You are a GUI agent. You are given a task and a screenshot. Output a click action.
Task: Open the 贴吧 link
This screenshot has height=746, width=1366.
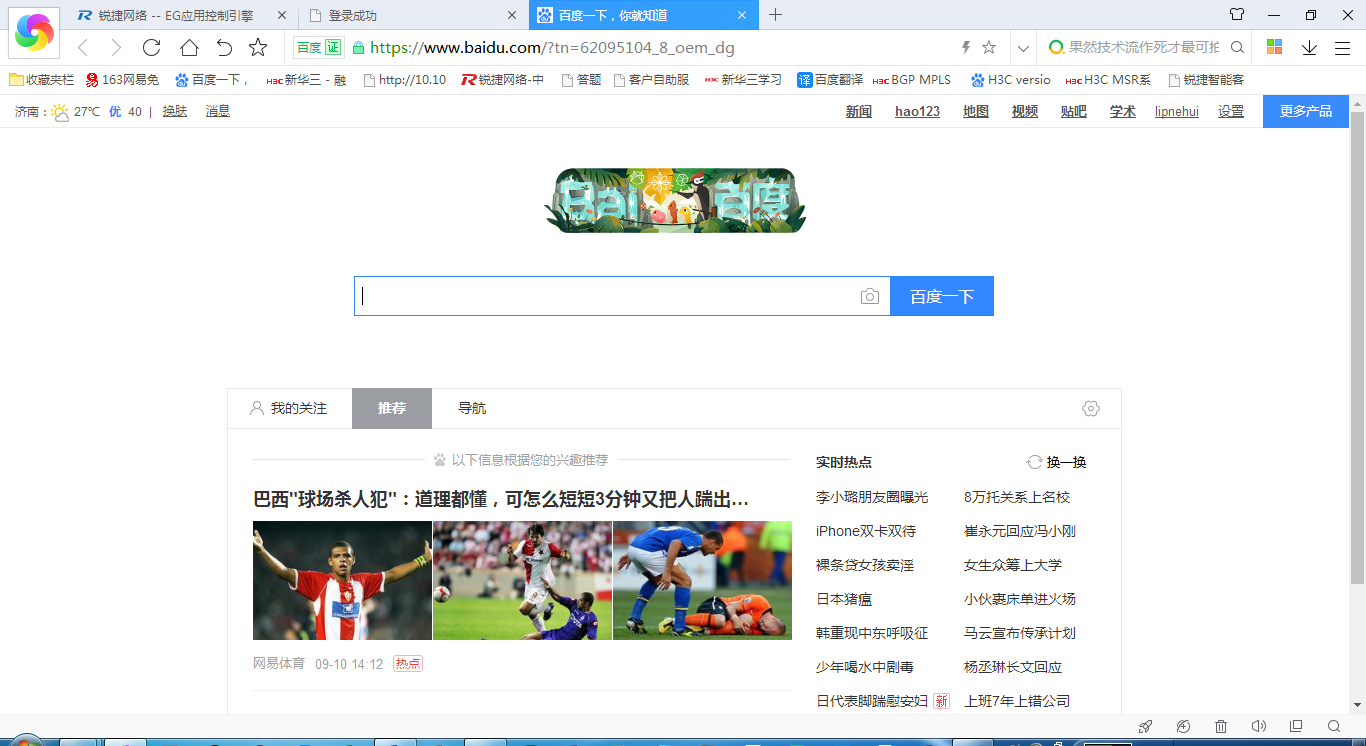point(1074,111)
